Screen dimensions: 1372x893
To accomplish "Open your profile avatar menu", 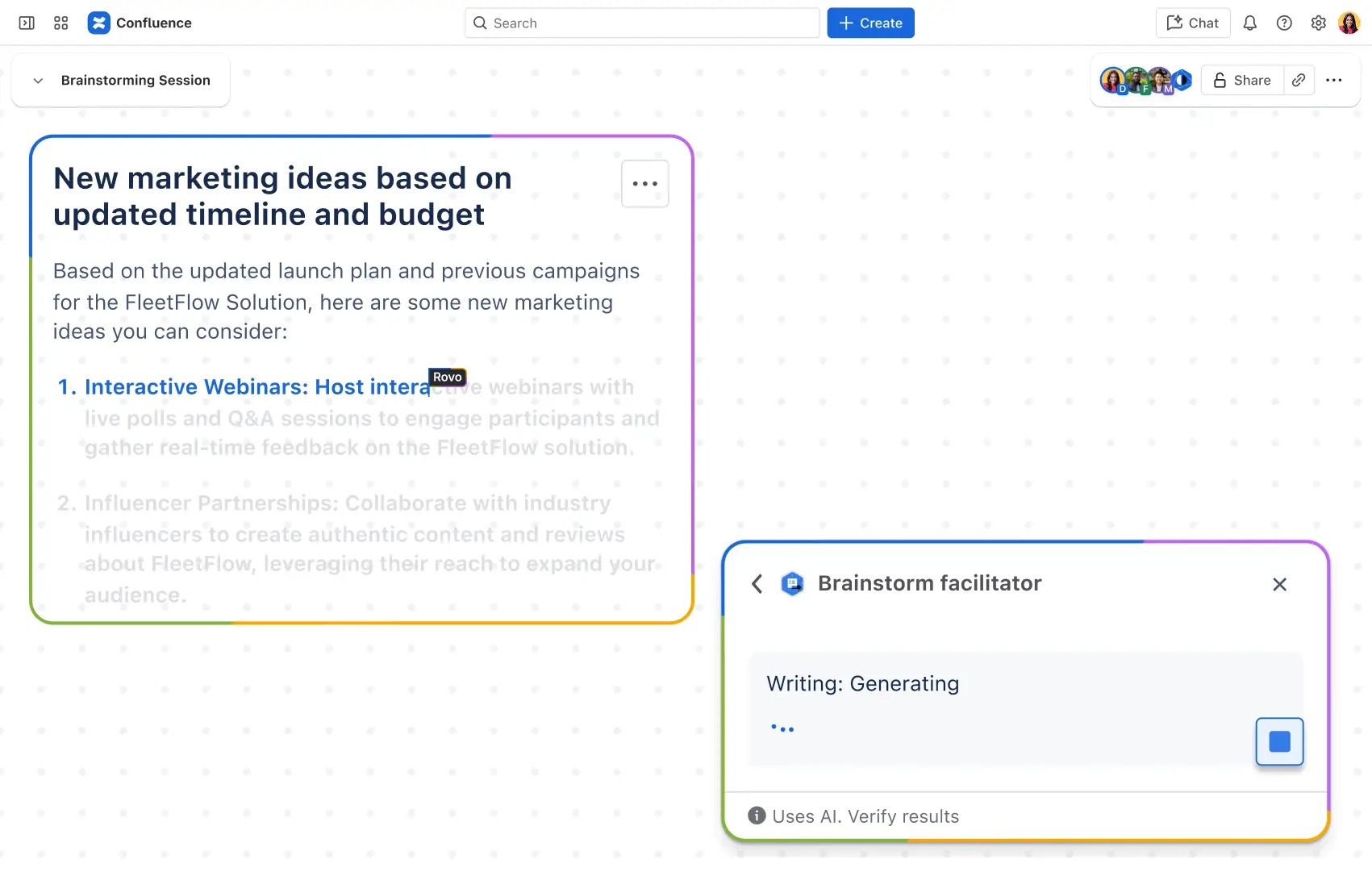I will pos(1349,23).
